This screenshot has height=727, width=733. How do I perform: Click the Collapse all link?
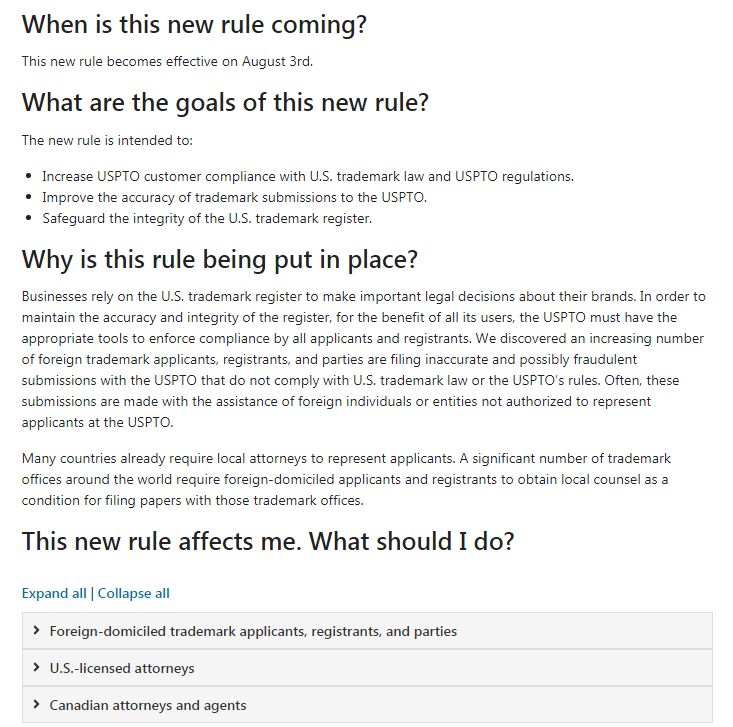tap(134, 593)
